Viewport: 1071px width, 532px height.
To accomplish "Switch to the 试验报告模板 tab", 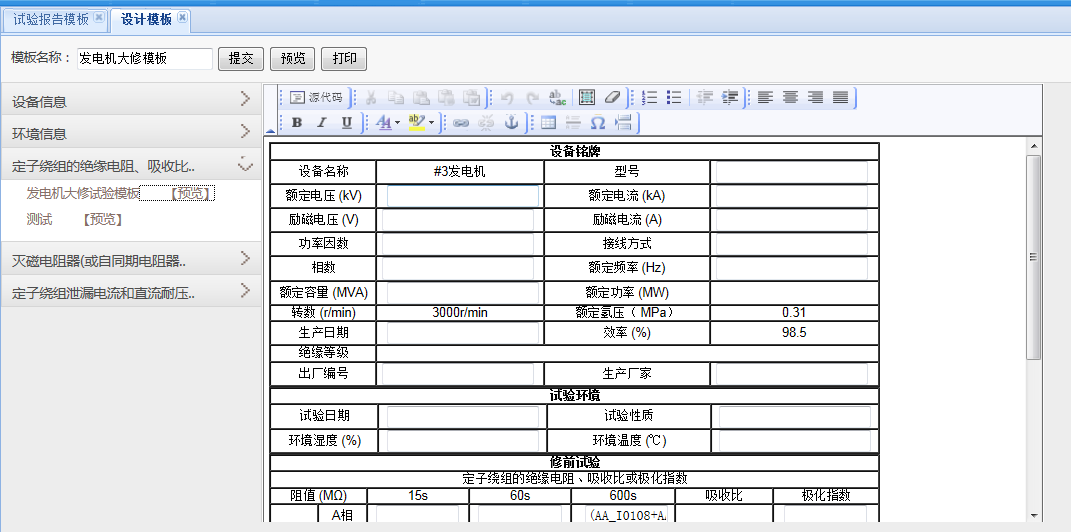I will (x=51, y=19).
